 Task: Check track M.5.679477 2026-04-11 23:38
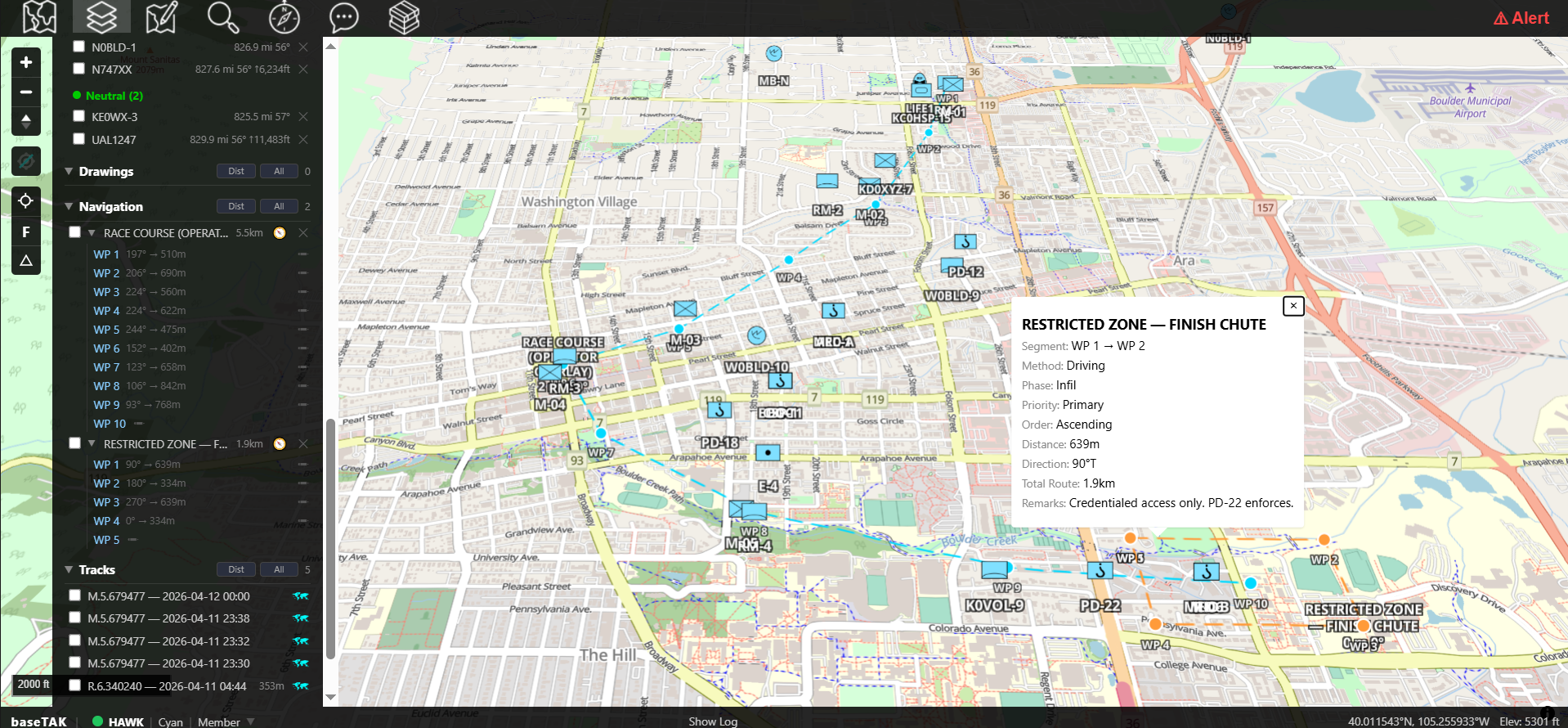click(75, 618)
